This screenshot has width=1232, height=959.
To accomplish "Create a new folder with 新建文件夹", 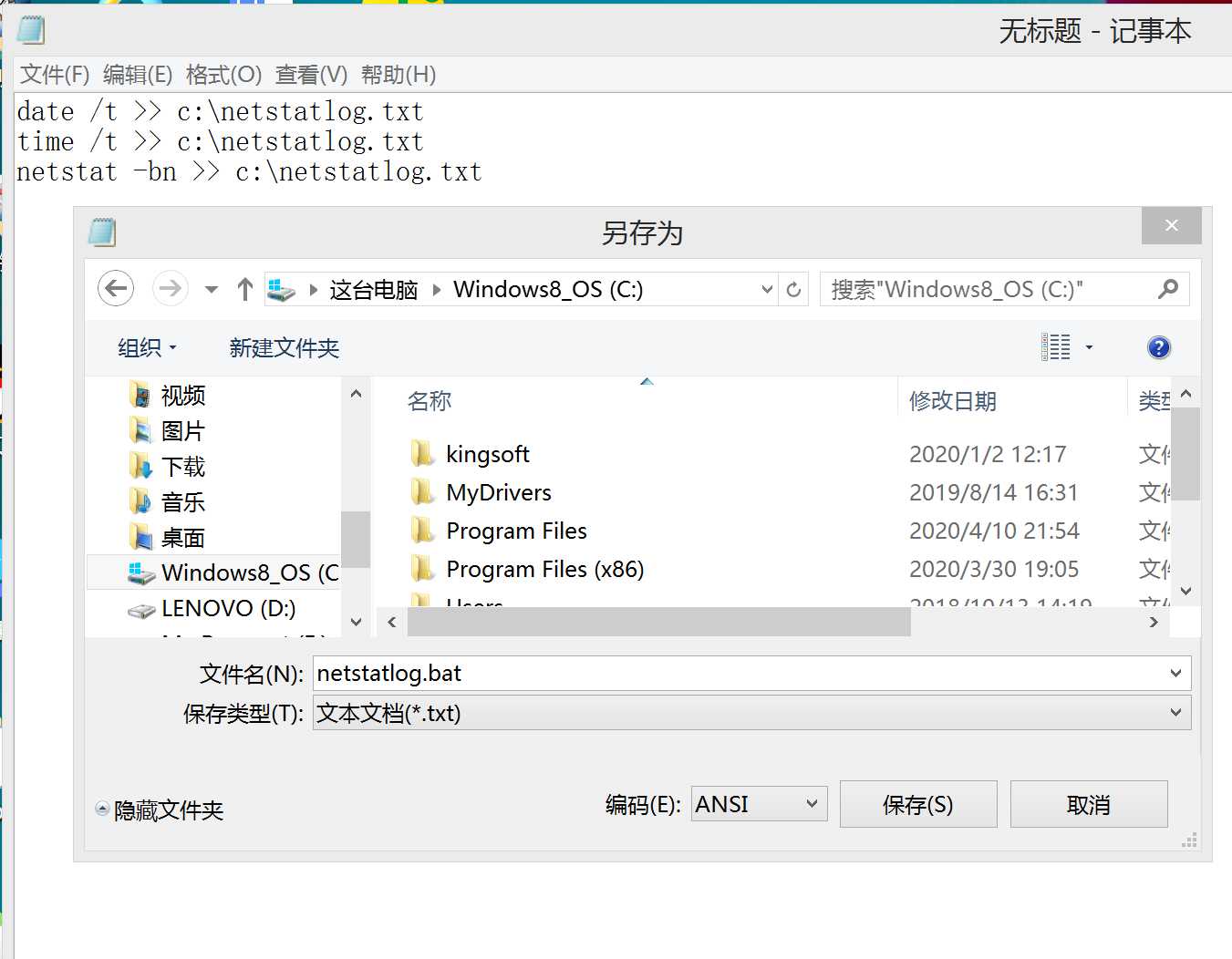I will pyautogui.click(x=284, y=347).
